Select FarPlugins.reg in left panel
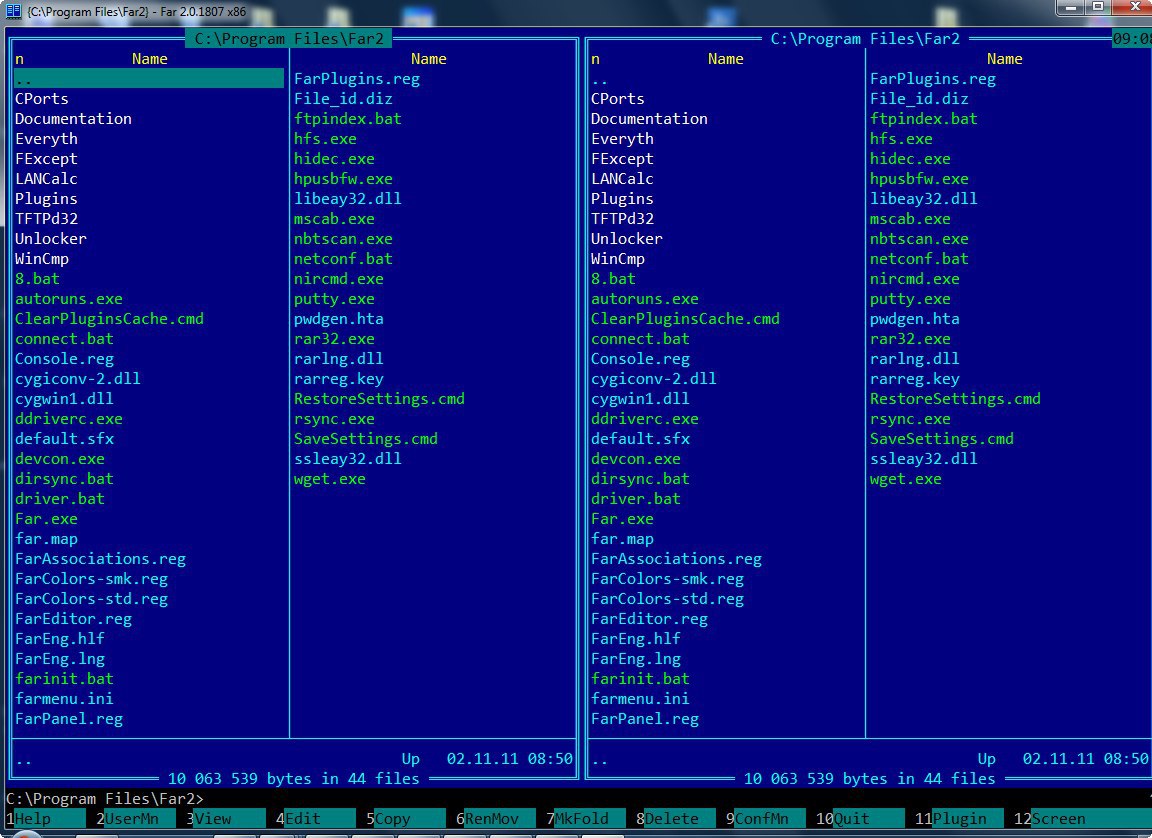 (x=357, y=79)
